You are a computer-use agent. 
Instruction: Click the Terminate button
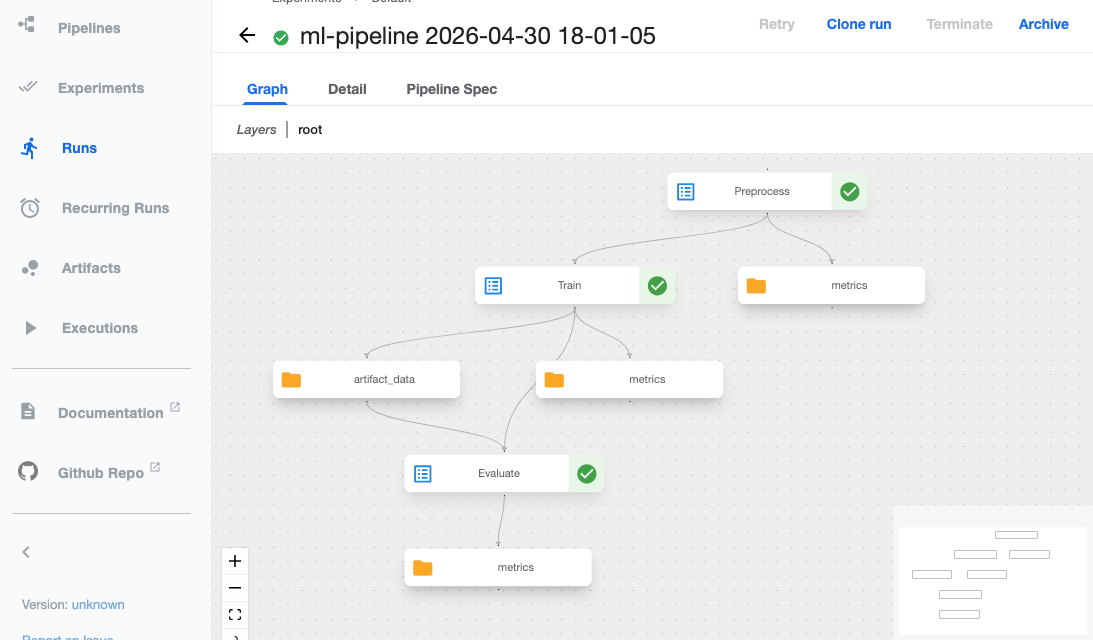pos(959,24)
